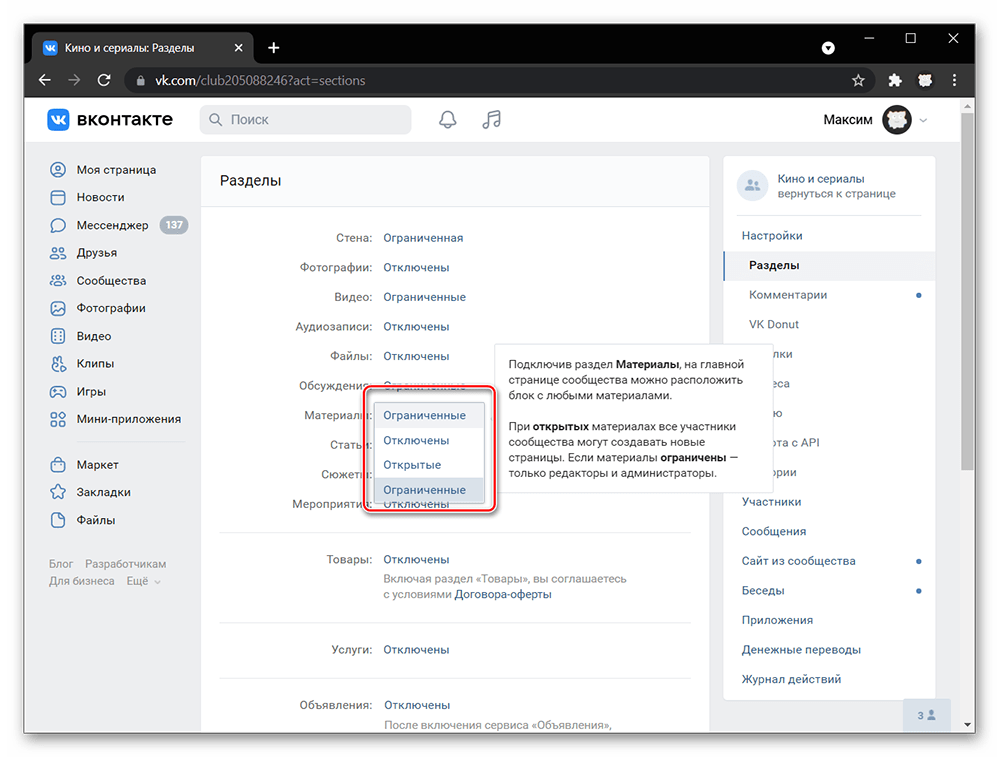Select Открытые in the open Материалы list
The image size is (999, 757).
click(x=429, y=465)
